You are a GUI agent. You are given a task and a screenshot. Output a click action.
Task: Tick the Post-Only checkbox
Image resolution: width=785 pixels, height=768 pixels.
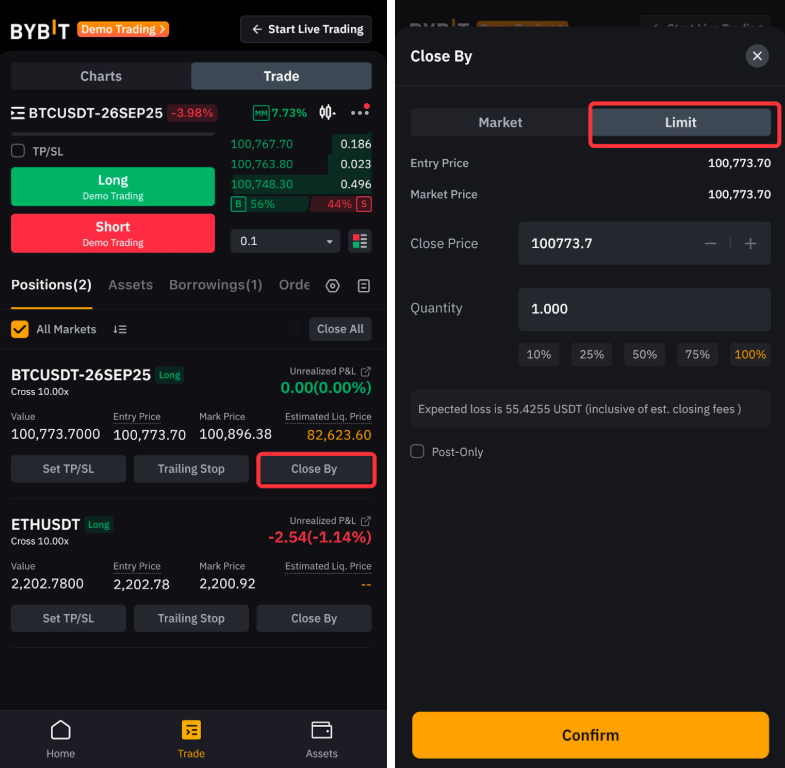coord(418,452)
